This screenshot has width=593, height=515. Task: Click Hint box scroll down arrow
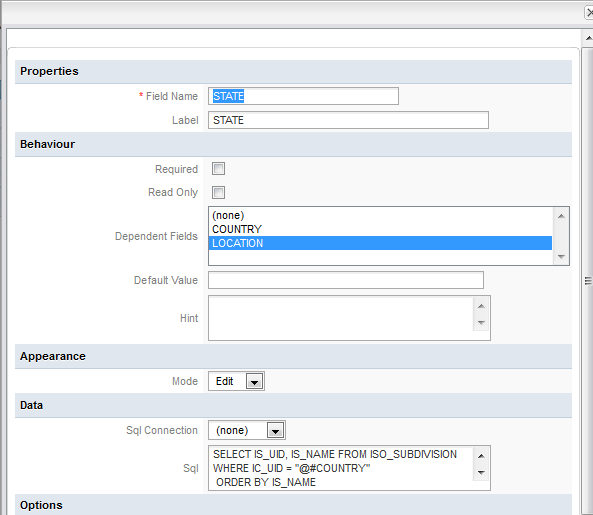481,323
